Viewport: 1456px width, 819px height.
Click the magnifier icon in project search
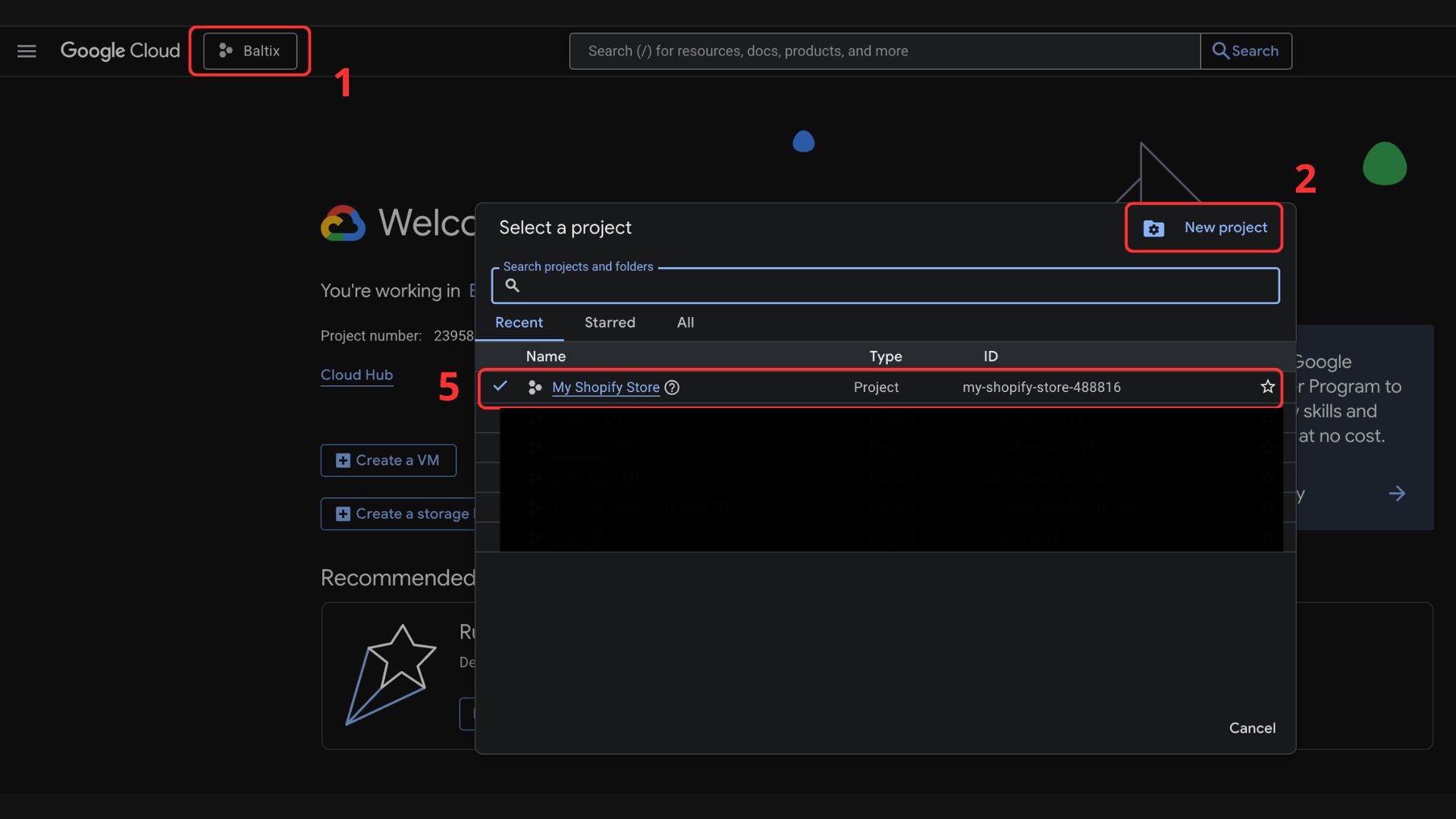pos(513,286)
